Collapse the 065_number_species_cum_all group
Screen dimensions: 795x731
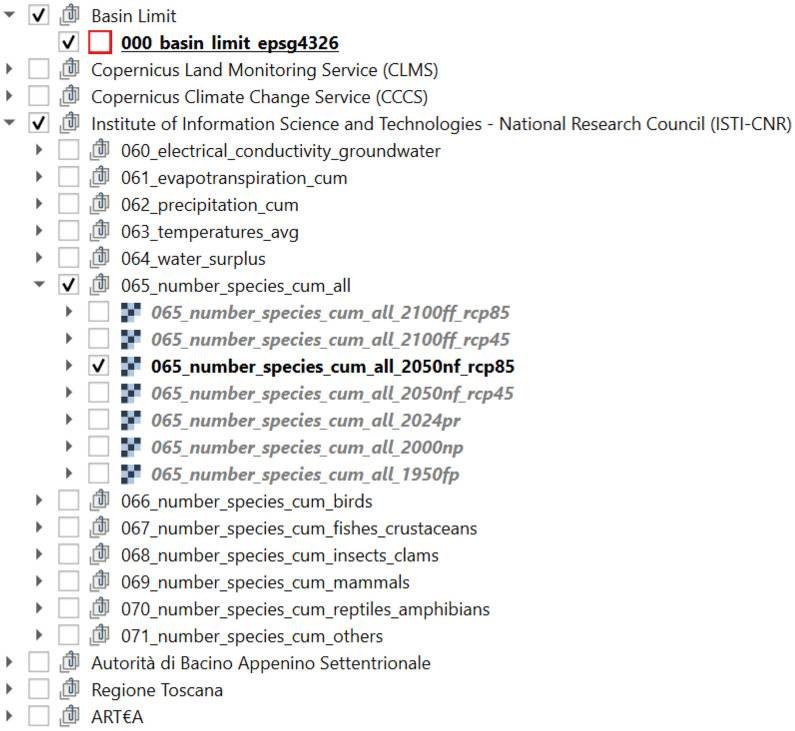click(x=40, y=285)
